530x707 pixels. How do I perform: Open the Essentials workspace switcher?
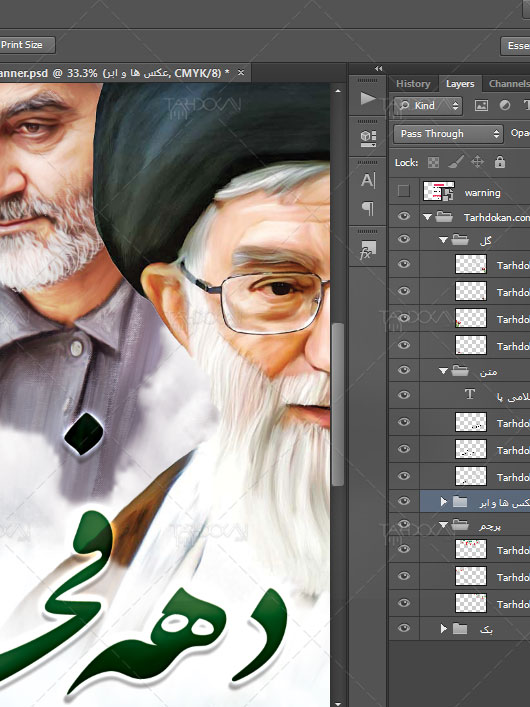point(517,46)
